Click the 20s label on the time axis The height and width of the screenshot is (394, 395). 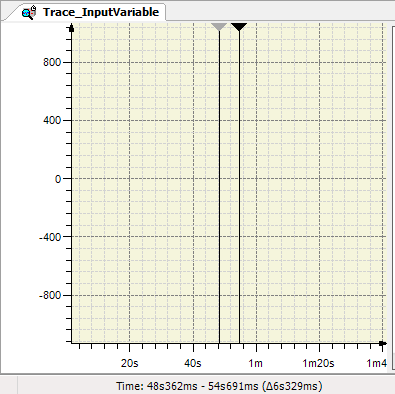click(x=129, y=363)
